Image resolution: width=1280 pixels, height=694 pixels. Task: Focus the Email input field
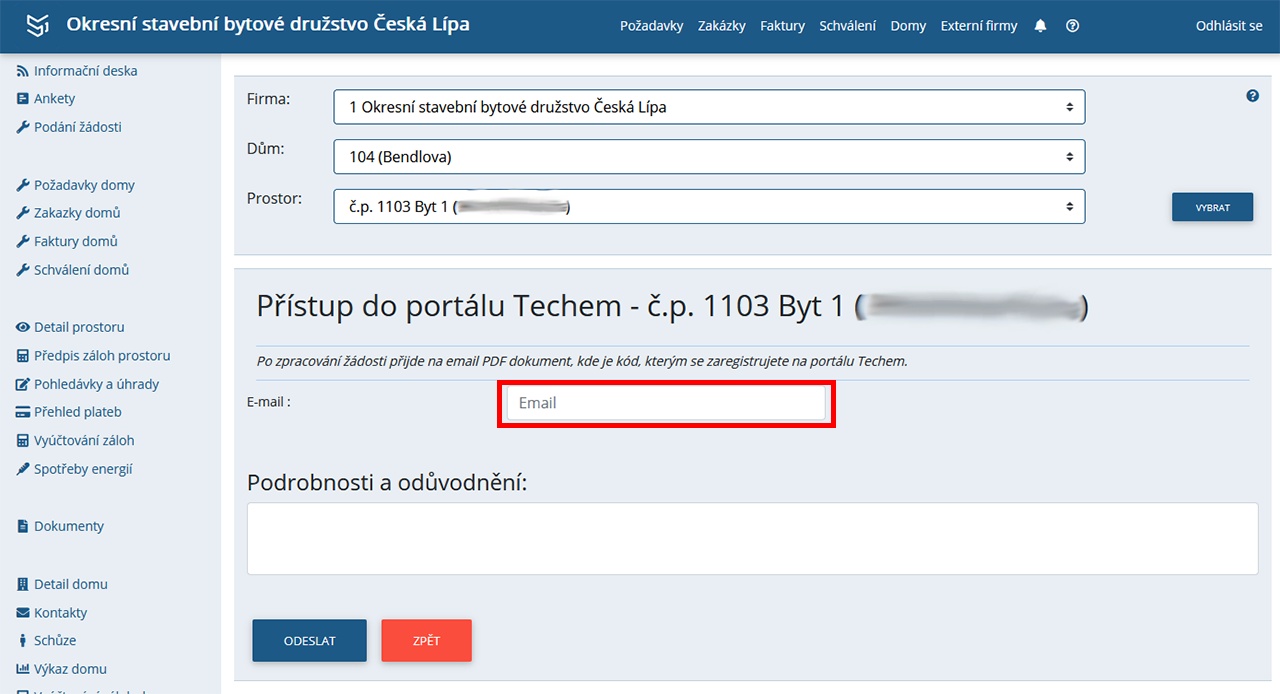tap(666, 403)
